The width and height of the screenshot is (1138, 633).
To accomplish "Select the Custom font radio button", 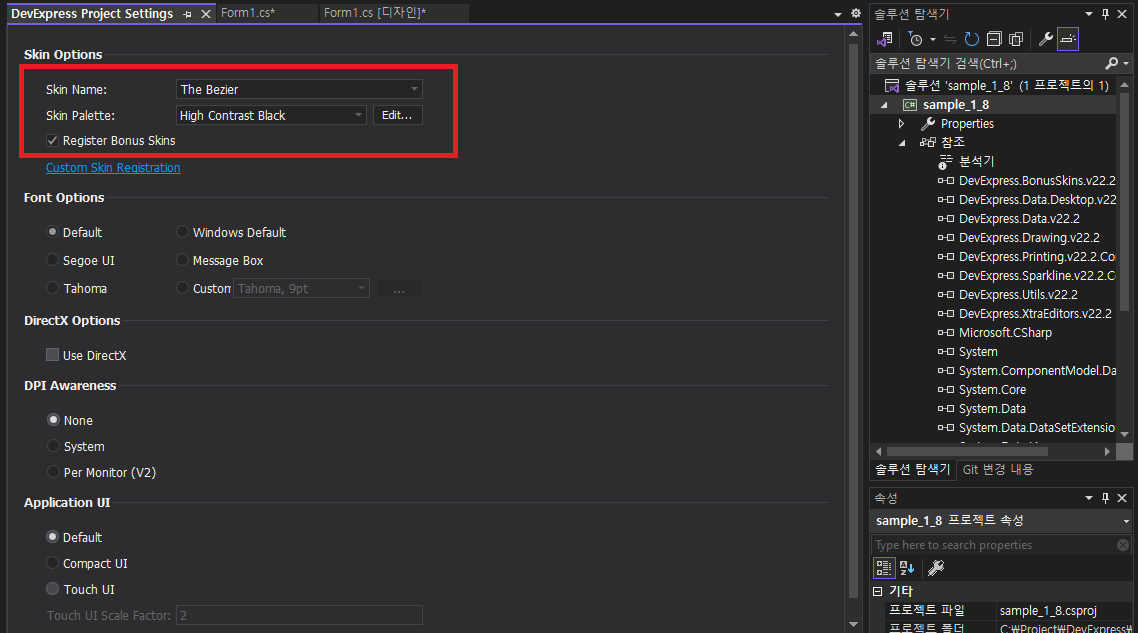I will coord(182,287).
